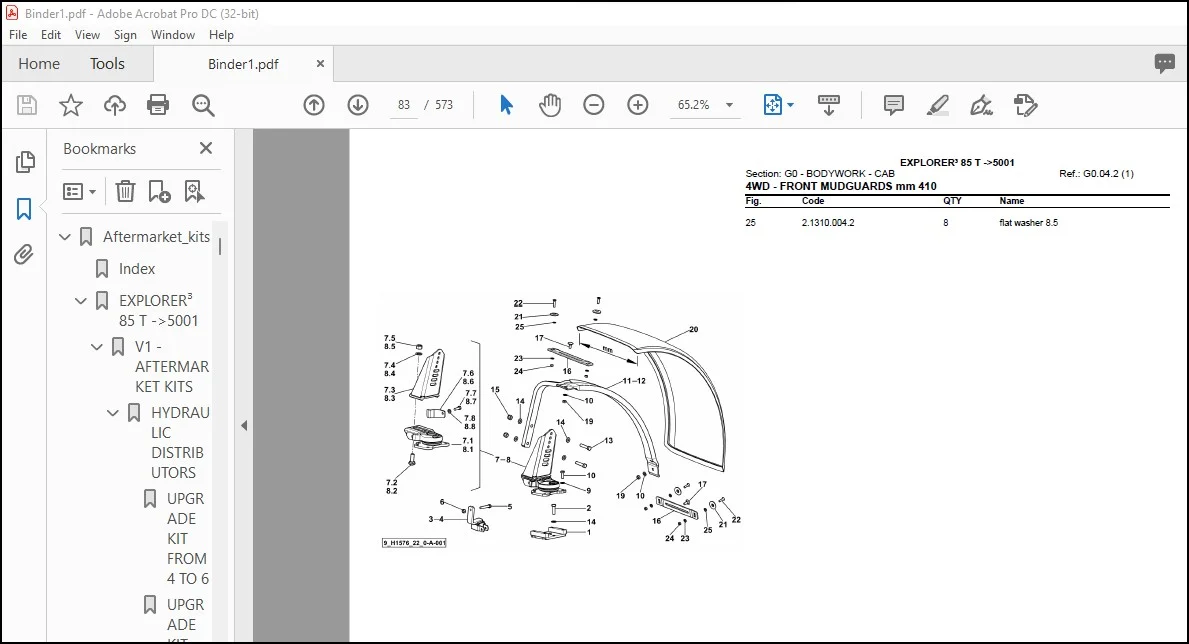This screenshot has width=1189, height=644.
Task: Close the Bookmarks panel
Action: 205,148
